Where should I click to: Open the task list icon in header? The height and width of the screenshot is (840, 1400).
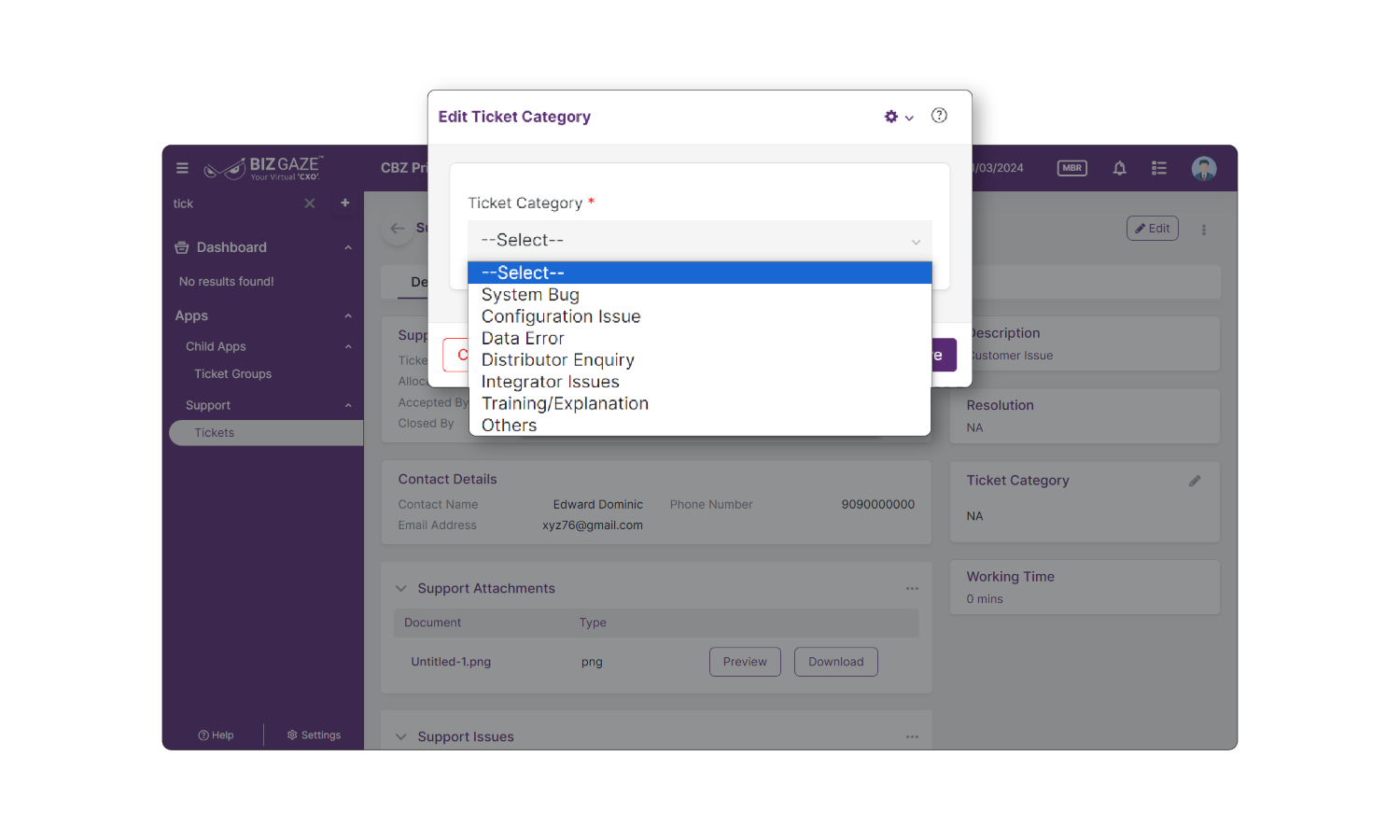(1159, 168)
